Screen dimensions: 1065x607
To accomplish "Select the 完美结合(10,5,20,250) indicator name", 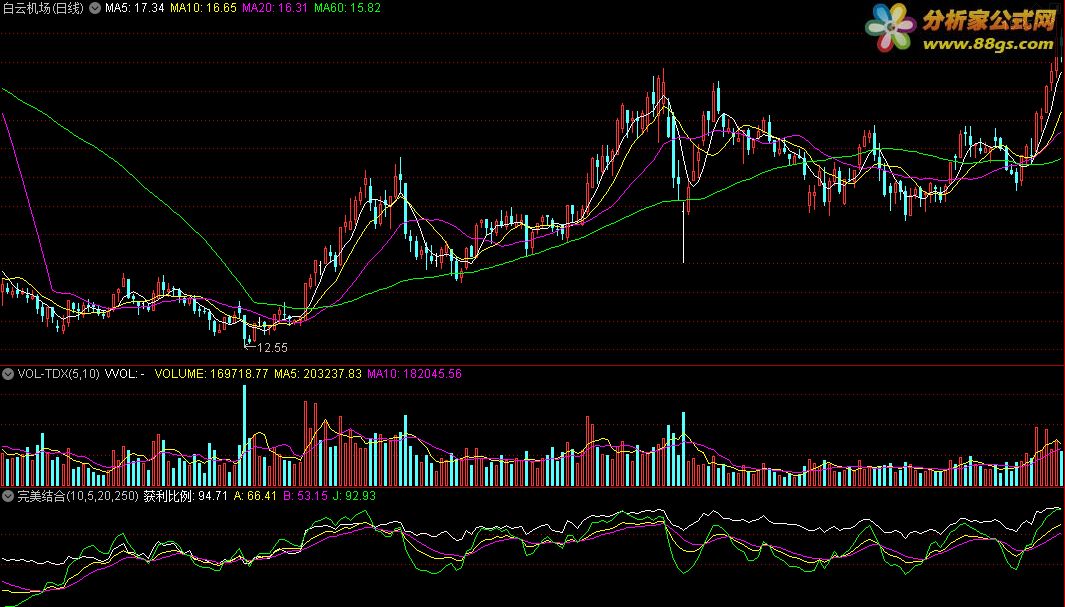I will [x=78, y=496].
